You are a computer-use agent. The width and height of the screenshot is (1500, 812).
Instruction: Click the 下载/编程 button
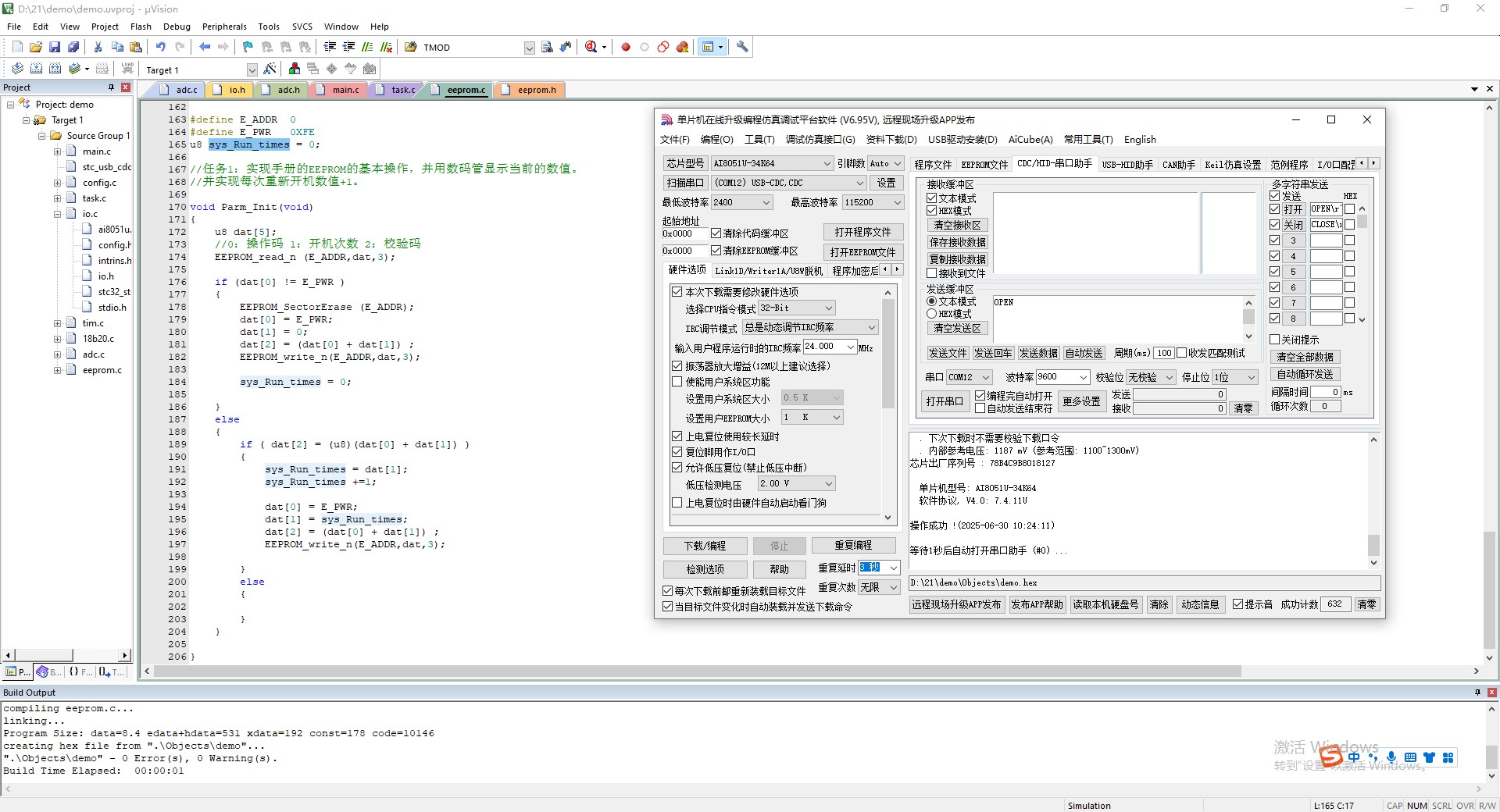point(705,546)
